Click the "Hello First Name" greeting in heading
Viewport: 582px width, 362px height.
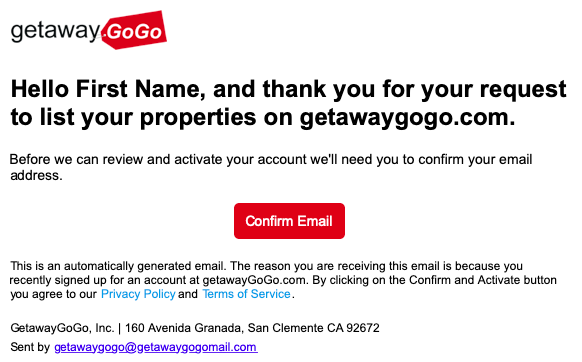[x=108, y=89]
